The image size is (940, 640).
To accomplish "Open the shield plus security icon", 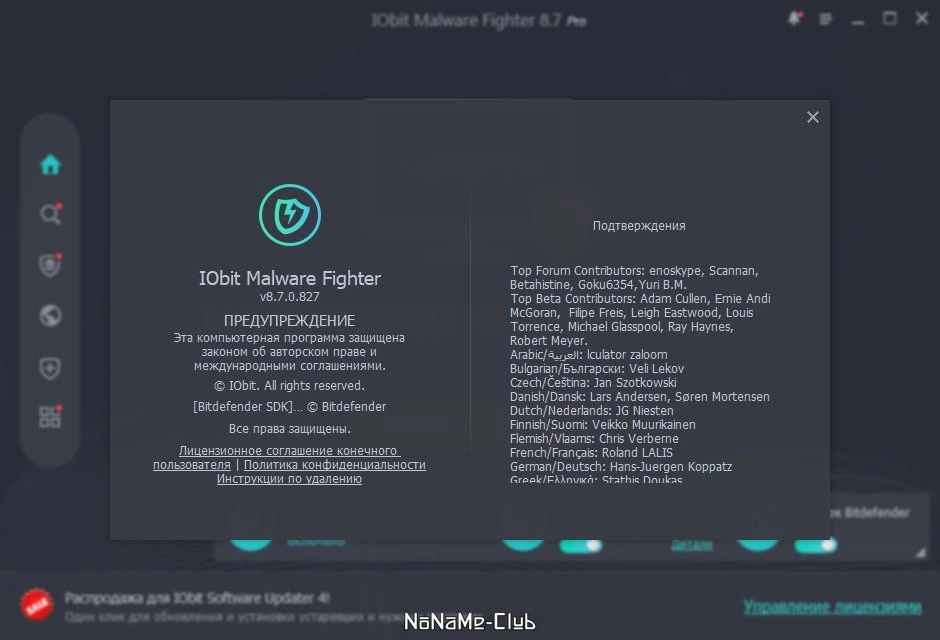I will coord(50,368).
